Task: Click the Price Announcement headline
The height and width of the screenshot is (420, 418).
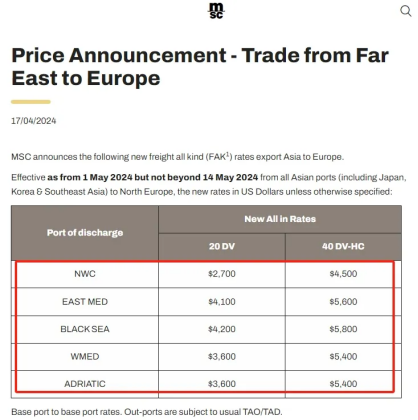Action: tap(200, 66)
